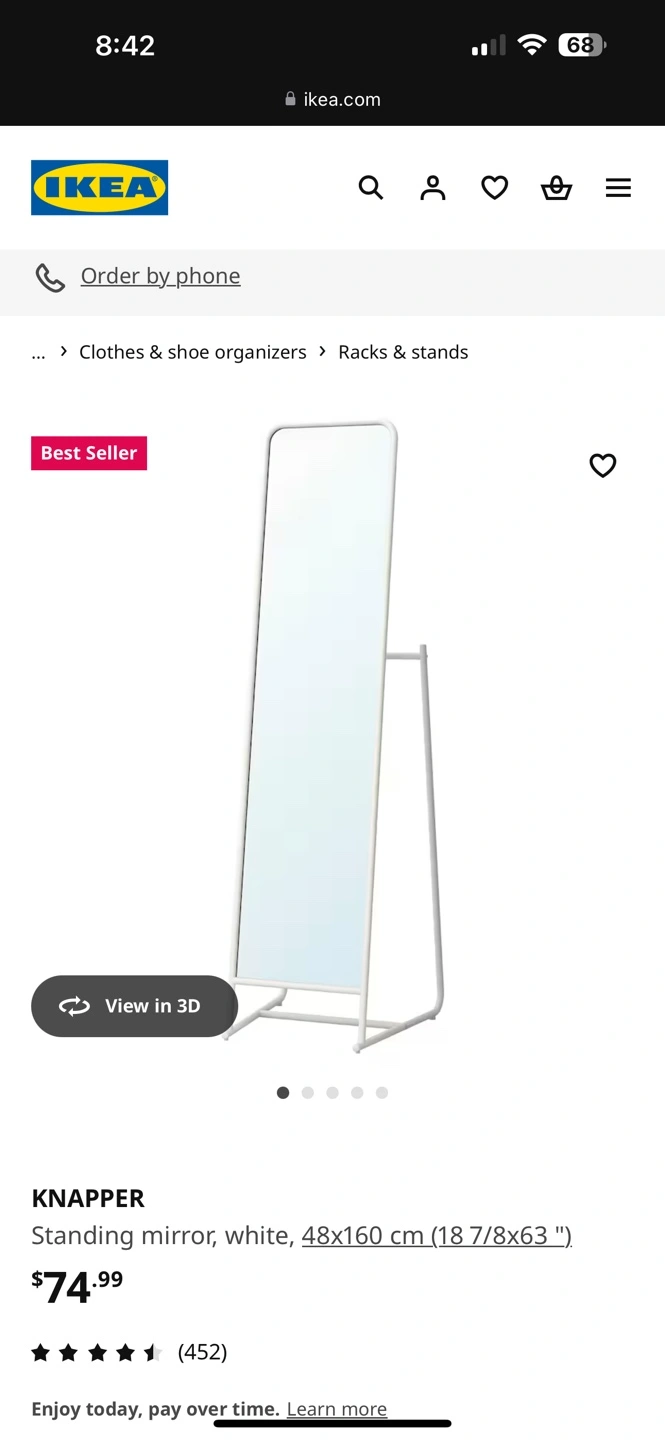This screenshot has width=665, height=1440.
Task: Expand the collapsed breadcrumb ellipsis
Action: (38, 352)
